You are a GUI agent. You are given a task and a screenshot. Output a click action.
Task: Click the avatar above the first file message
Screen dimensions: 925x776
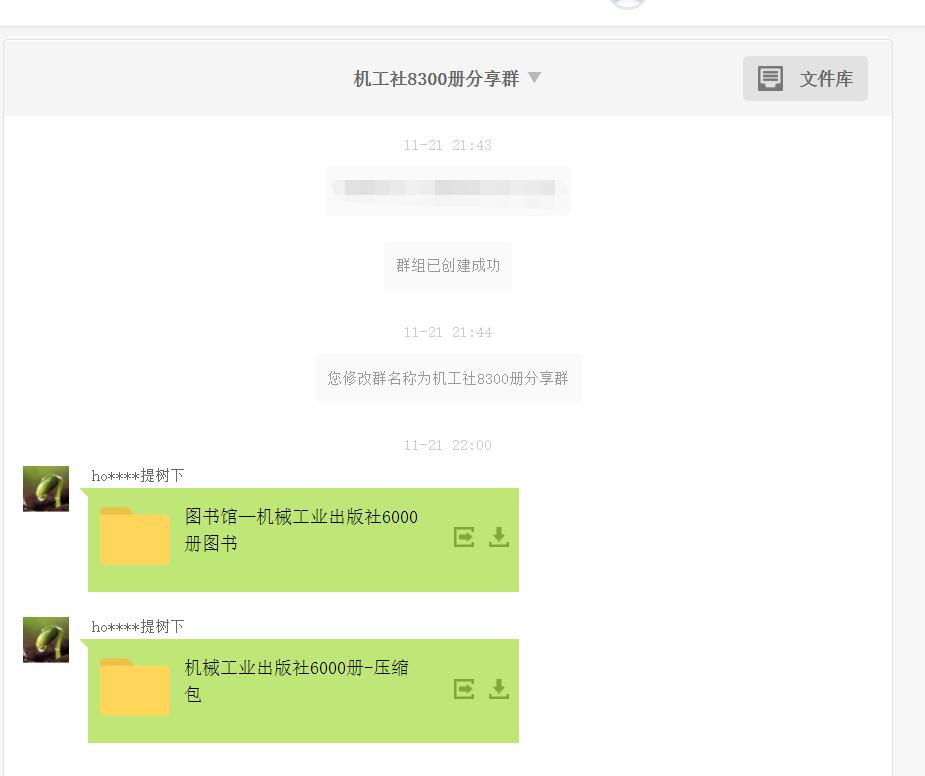pos(45,489)
